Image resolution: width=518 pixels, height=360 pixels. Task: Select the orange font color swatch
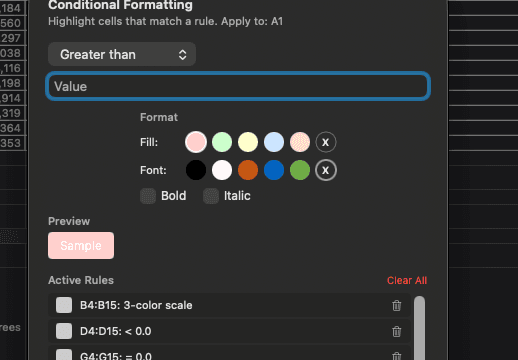pyautogui.click(x=248, y=170)
